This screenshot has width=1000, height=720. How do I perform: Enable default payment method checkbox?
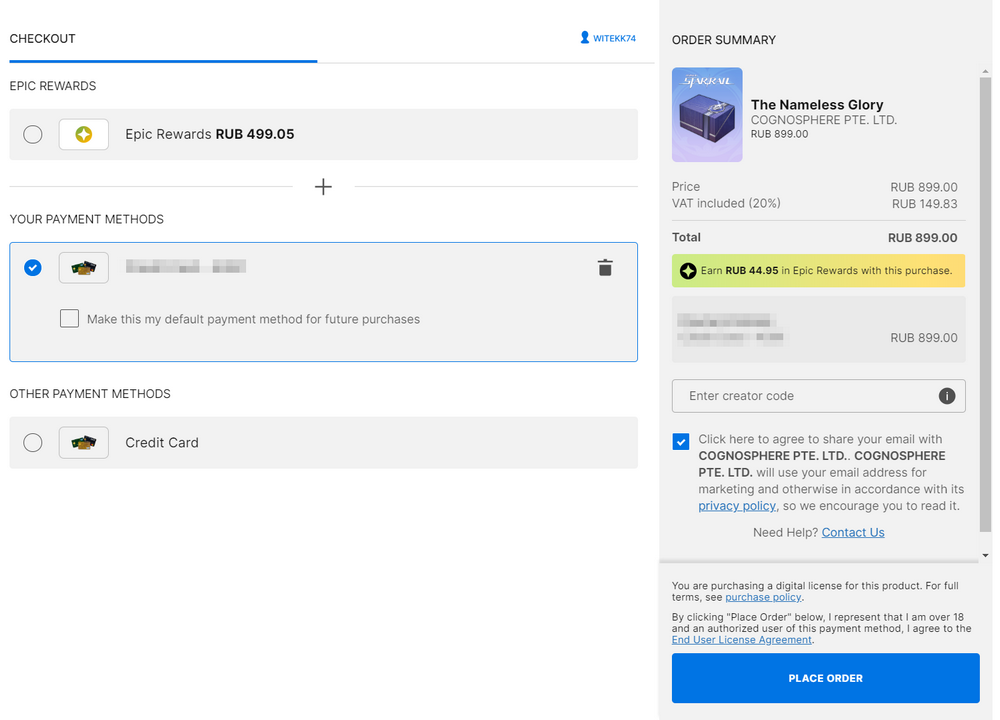pos(70,318)
